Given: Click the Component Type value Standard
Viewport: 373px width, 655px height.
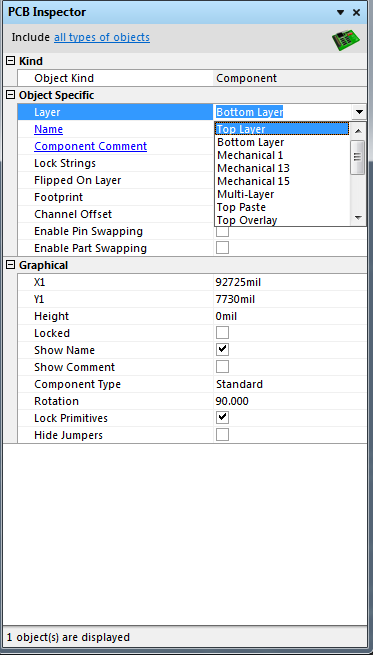Looking at the screenshot, I should 239,384.
